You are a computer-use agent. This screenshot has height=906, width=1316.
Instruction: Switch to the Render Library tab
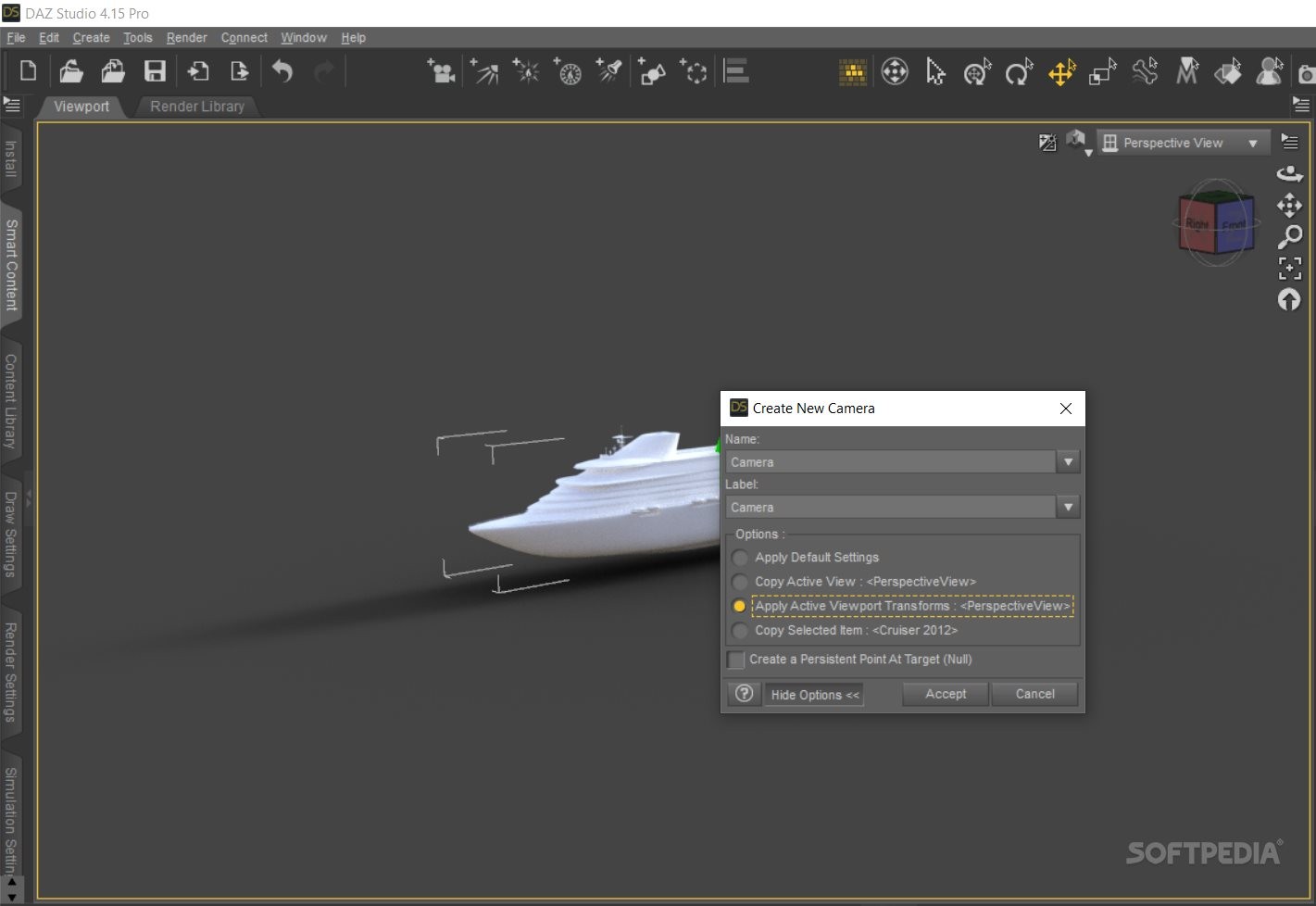coord(197,107)
